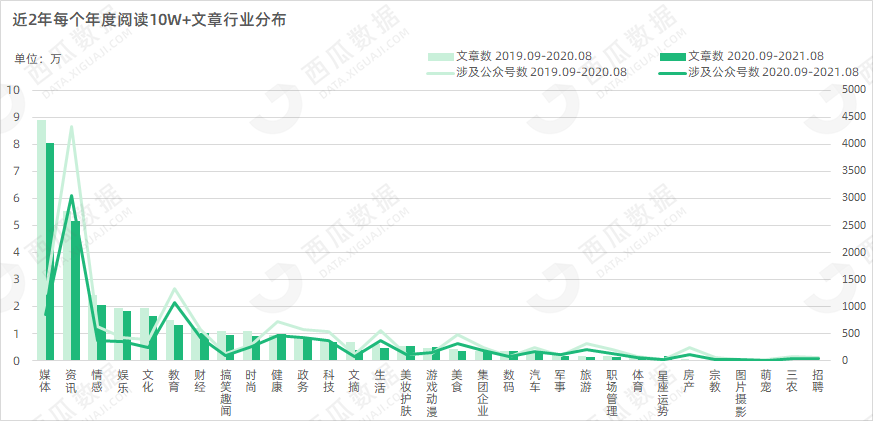The height and width of the screenshot is (421, 873).
Task: Select the 萌宠 category axis label
Action: point(767,381)
